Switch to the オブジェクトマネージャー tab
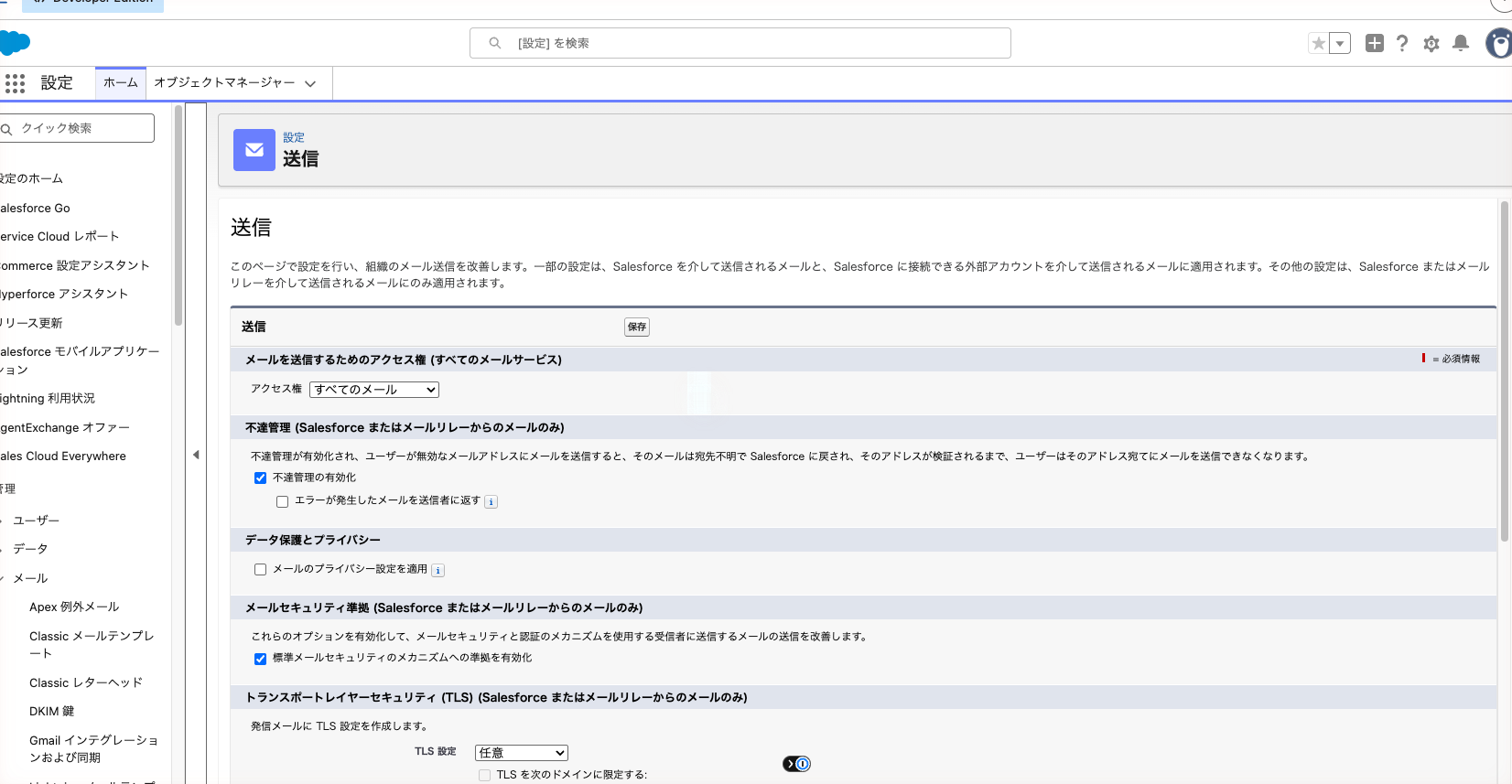 (x=224, y=83)
